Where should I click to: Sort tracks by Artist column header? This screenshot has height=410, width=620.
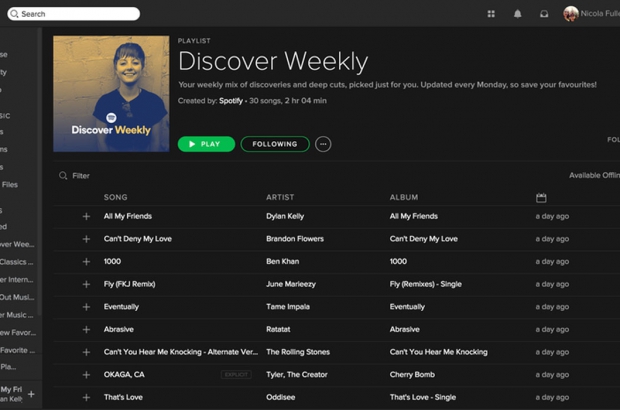click(280, 198)
